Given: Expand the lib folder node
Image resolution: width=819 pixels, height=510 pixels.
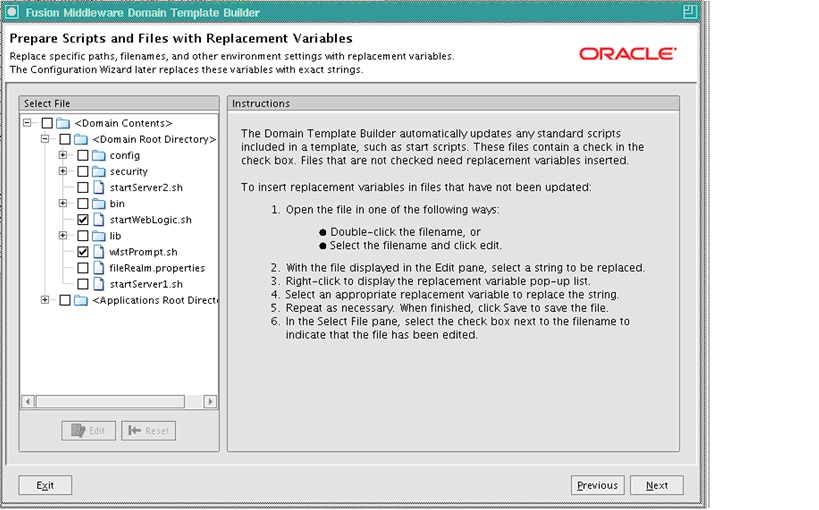Looking at the screenshot, I should pyautogui.click(x=63, y=236).
